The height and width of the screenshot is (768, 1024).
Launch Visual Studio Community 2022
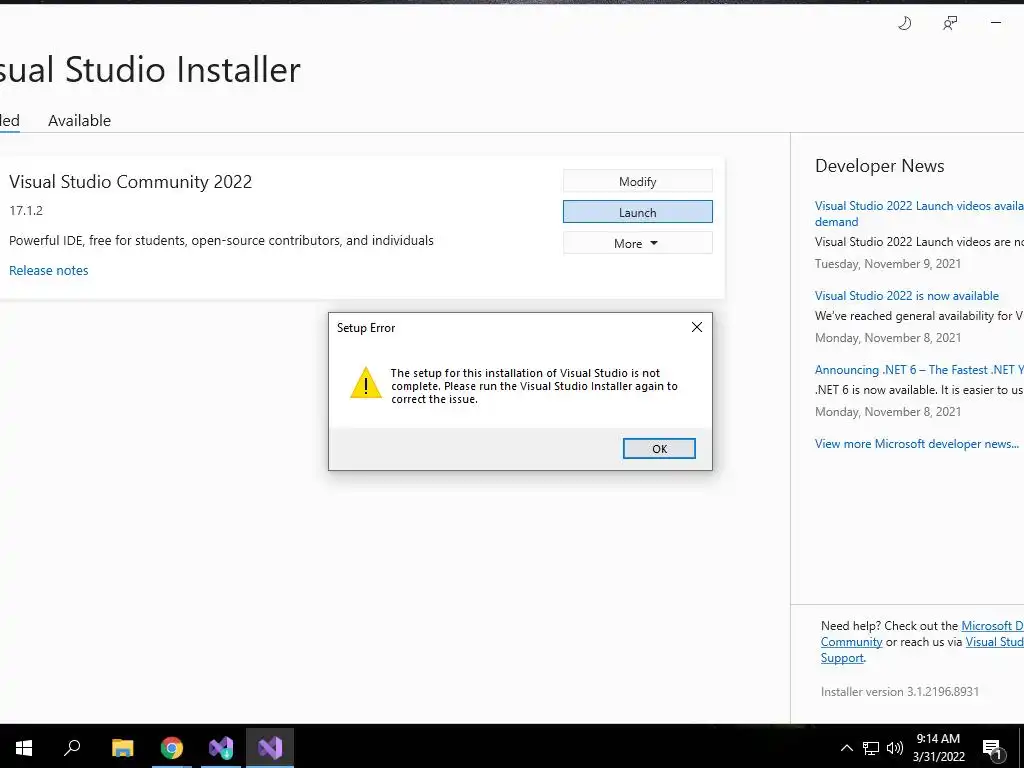coord(637,212)
